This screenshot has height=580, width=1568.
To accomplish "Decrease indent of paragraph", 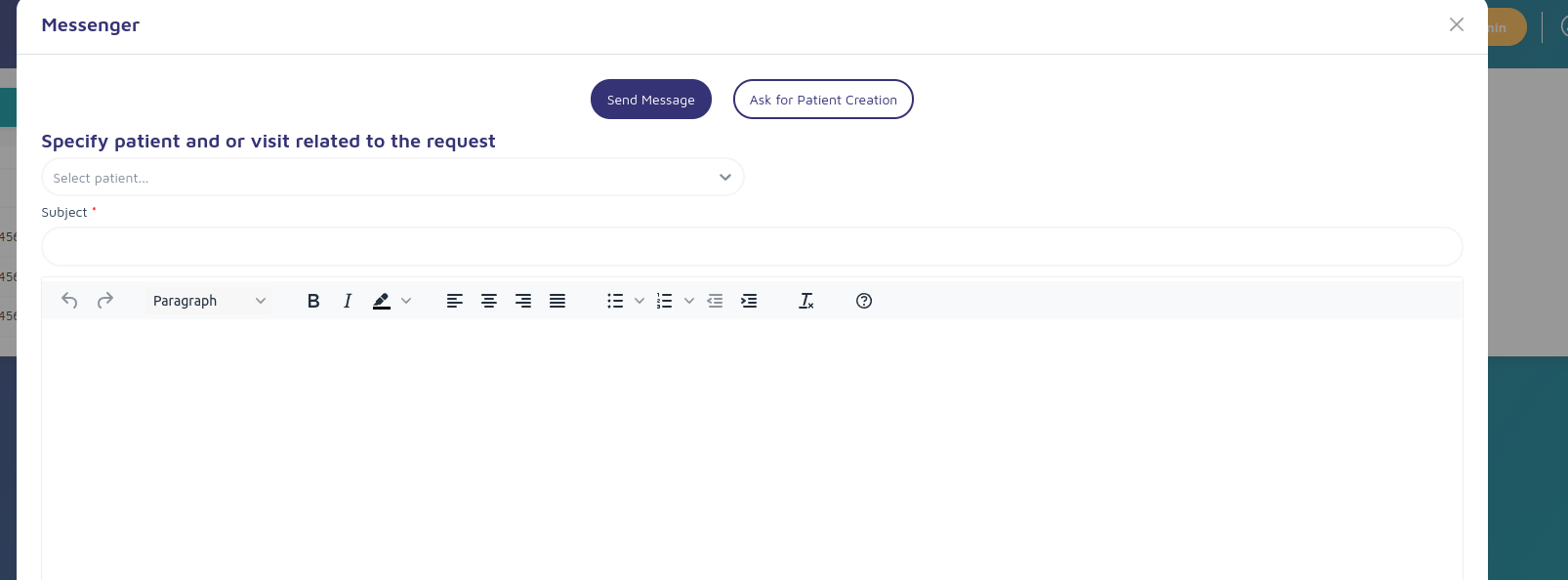I will (715, 301).
